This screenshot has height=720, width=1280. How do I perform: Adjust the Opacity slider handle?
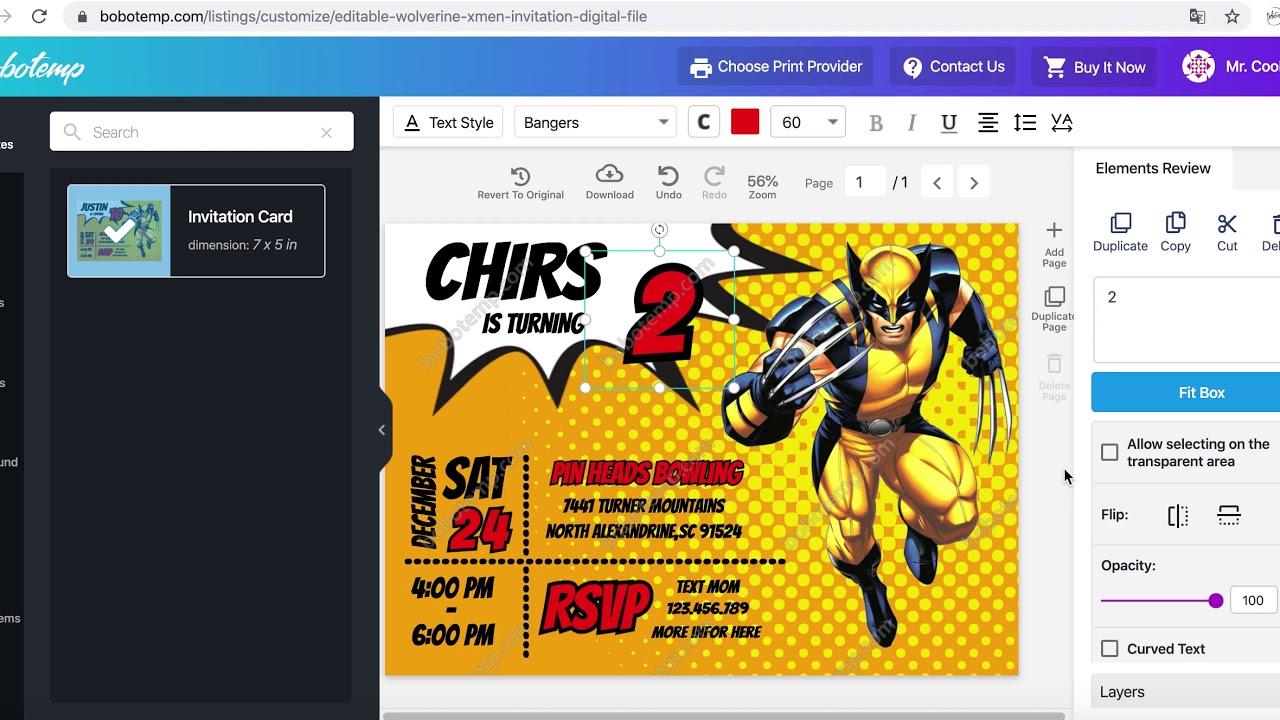(x=1216, y=601)
